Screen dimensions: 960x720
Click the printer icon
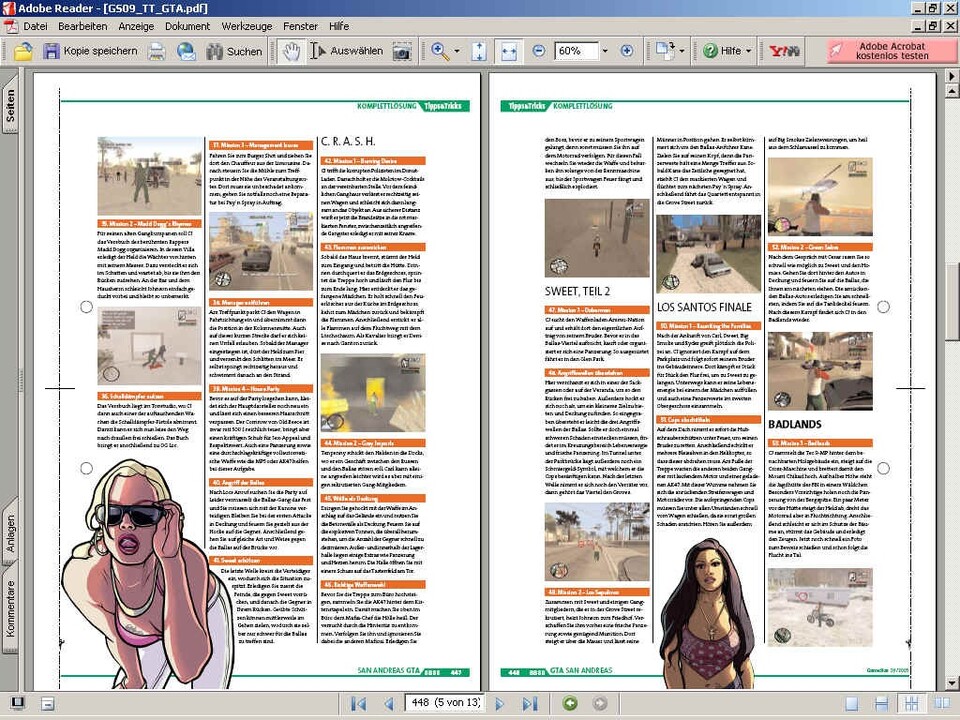coord(157,51)
